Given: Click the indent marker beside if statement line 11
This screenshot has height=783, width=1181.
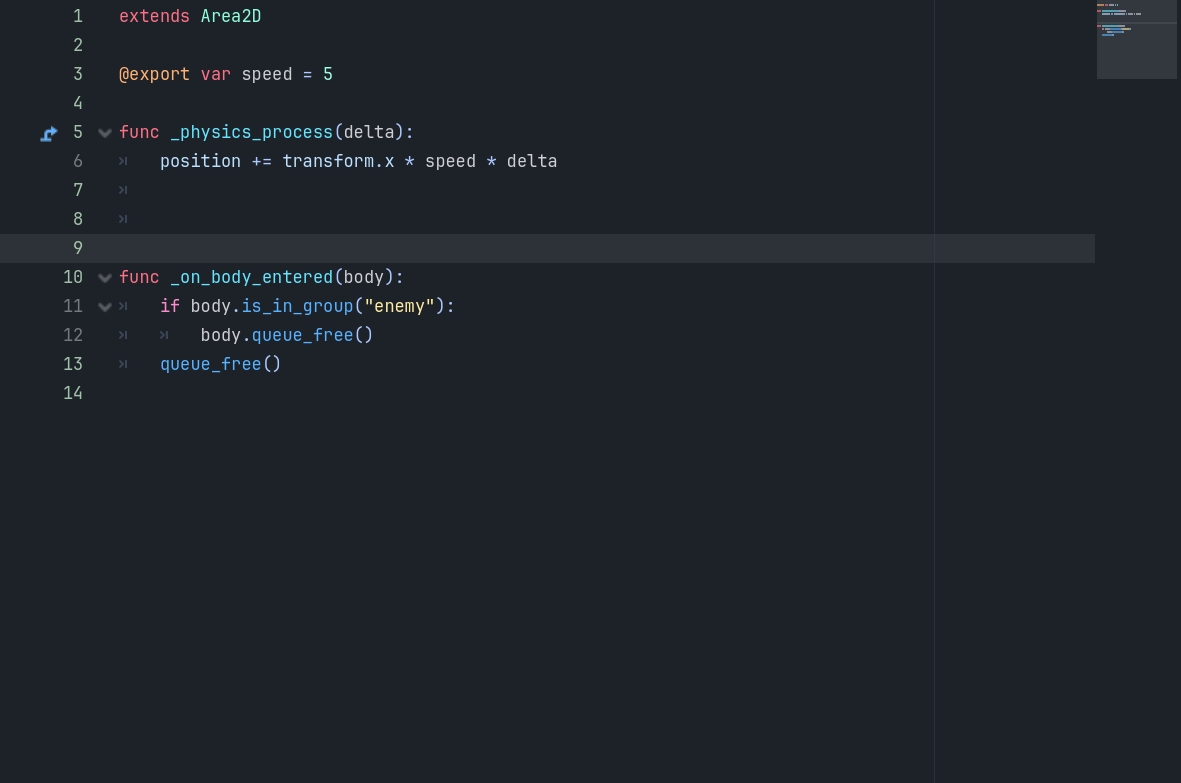Looking at the screenshot, I should (122, 306).
